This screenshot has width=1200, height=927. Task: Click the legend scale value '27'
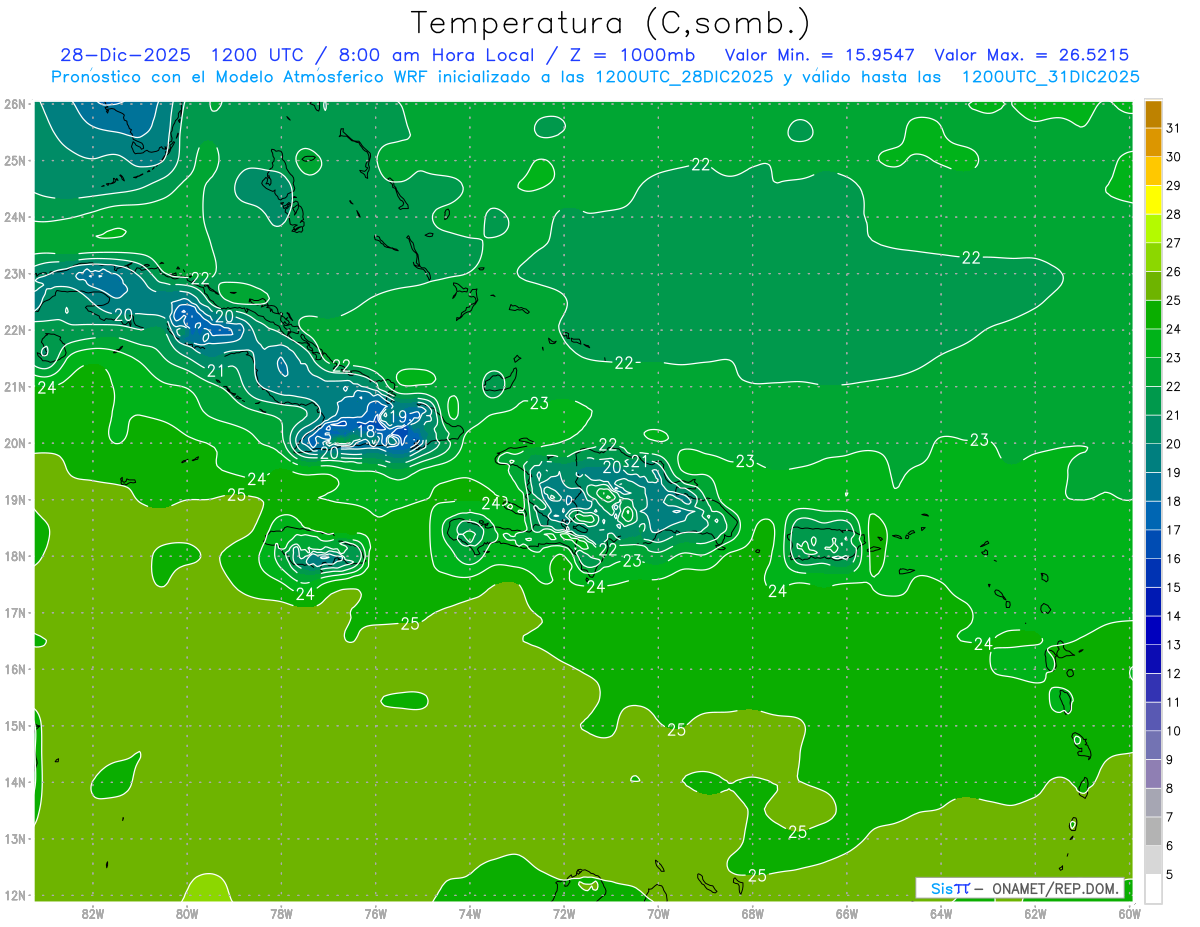point(1173,243)
